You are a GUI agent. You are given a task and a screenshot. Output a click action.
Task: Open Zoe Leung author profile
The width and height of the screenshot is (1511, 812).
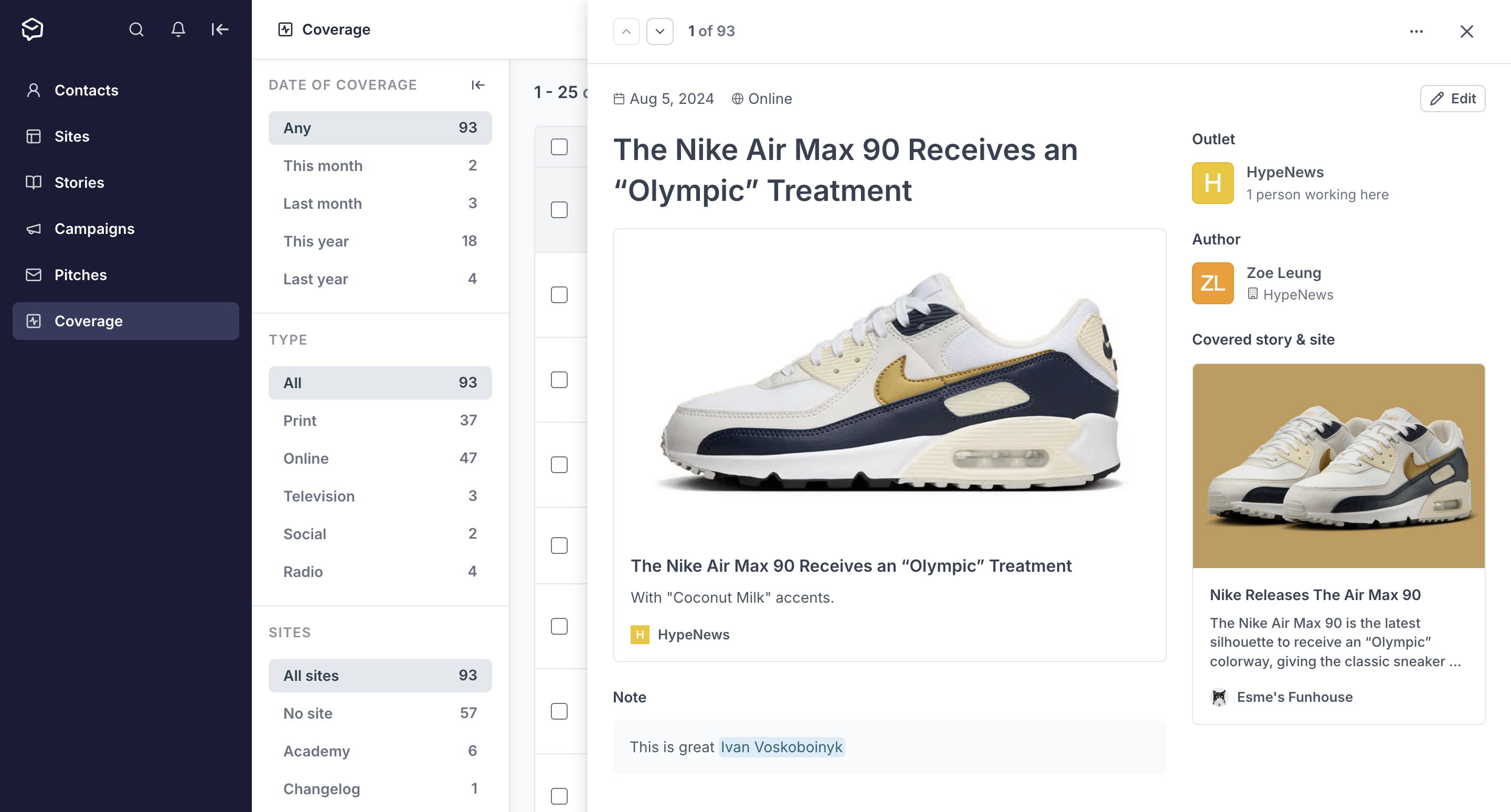coord(1283,273)
